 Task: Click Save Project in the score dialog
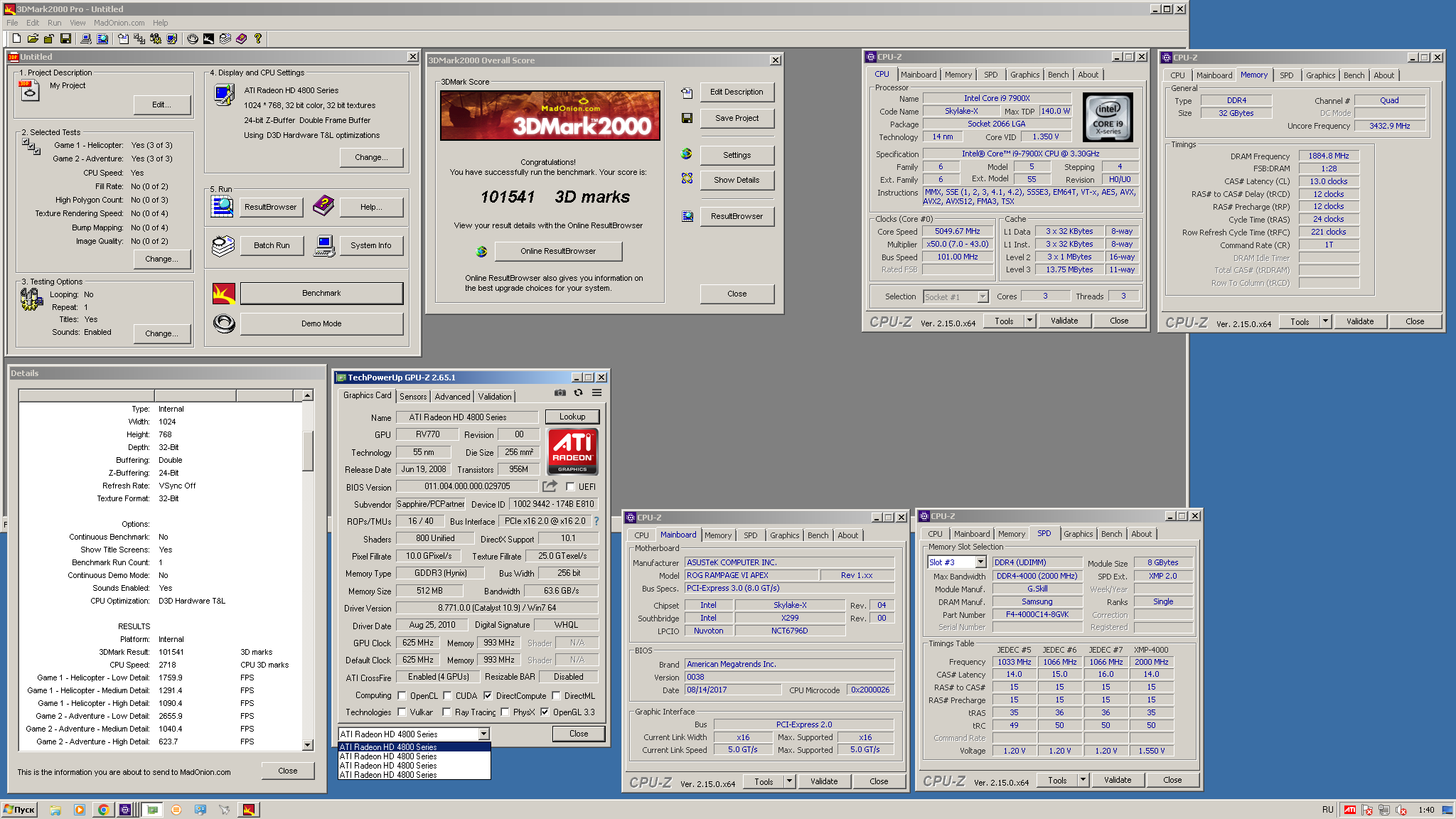coord(737,118)
